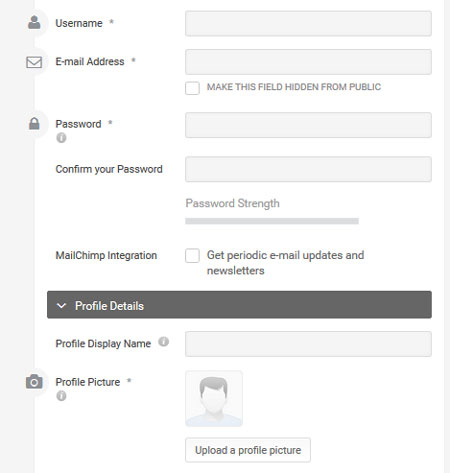Image resolution: width=450 pixels, height=473 pixels.
Task: Click the Get periodic e-mail updates label text
Action: coord(285,263)
